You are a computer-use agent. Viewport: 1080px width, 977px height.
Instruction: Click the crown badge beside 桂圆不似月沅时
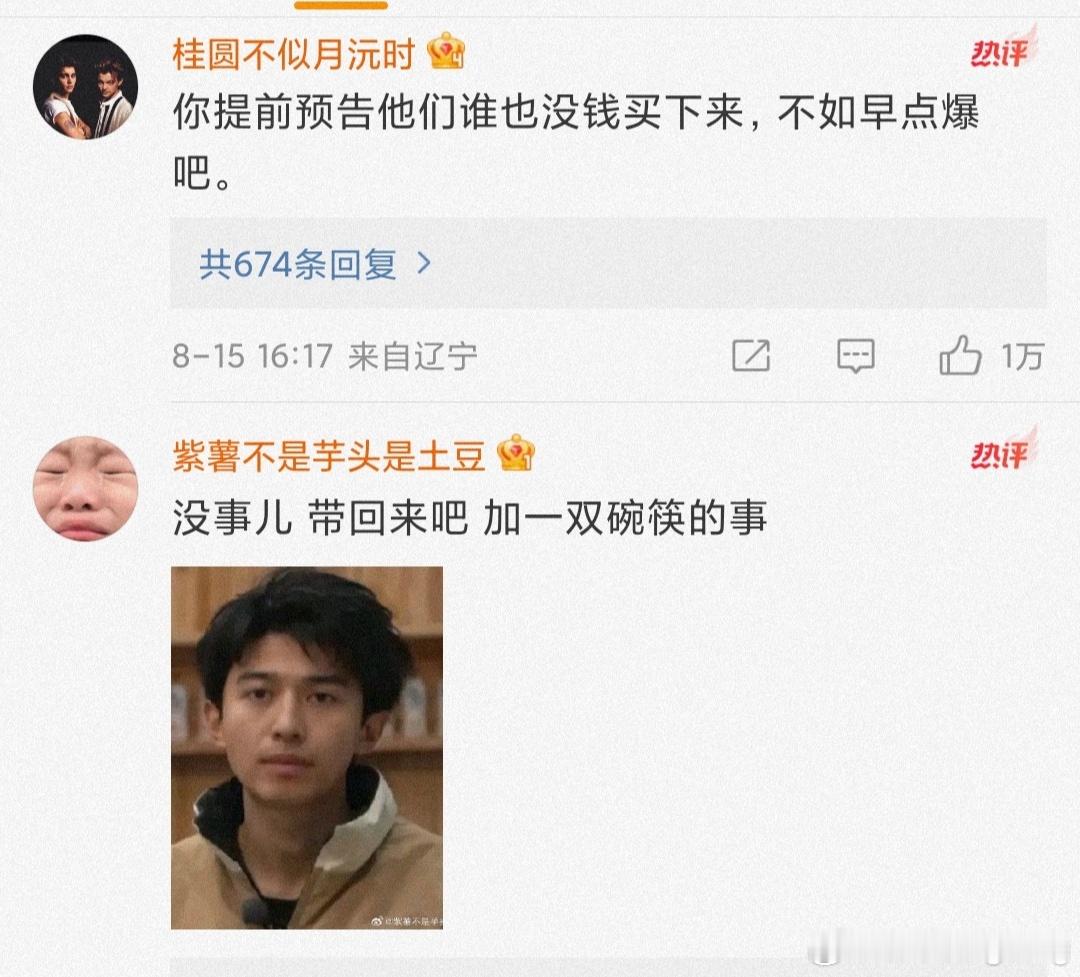point(446,52)
